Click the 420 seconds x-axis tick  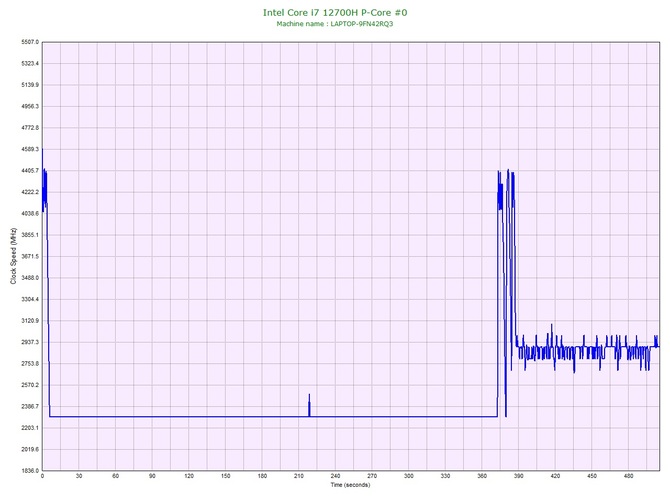point(555,476)
